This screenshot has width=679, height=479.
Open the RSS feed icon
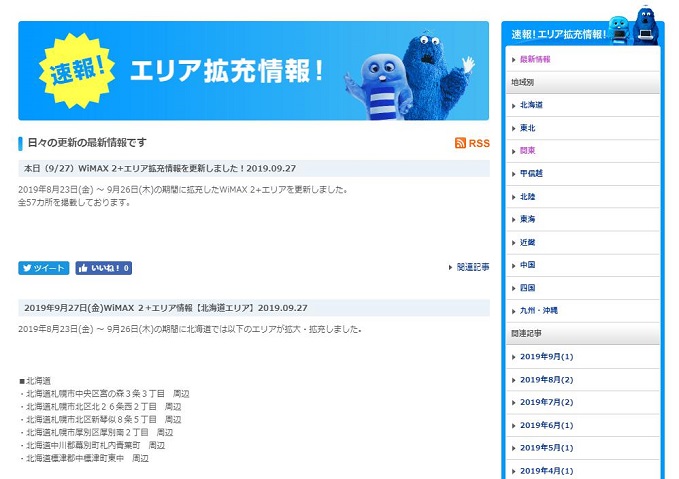[460, 143]
